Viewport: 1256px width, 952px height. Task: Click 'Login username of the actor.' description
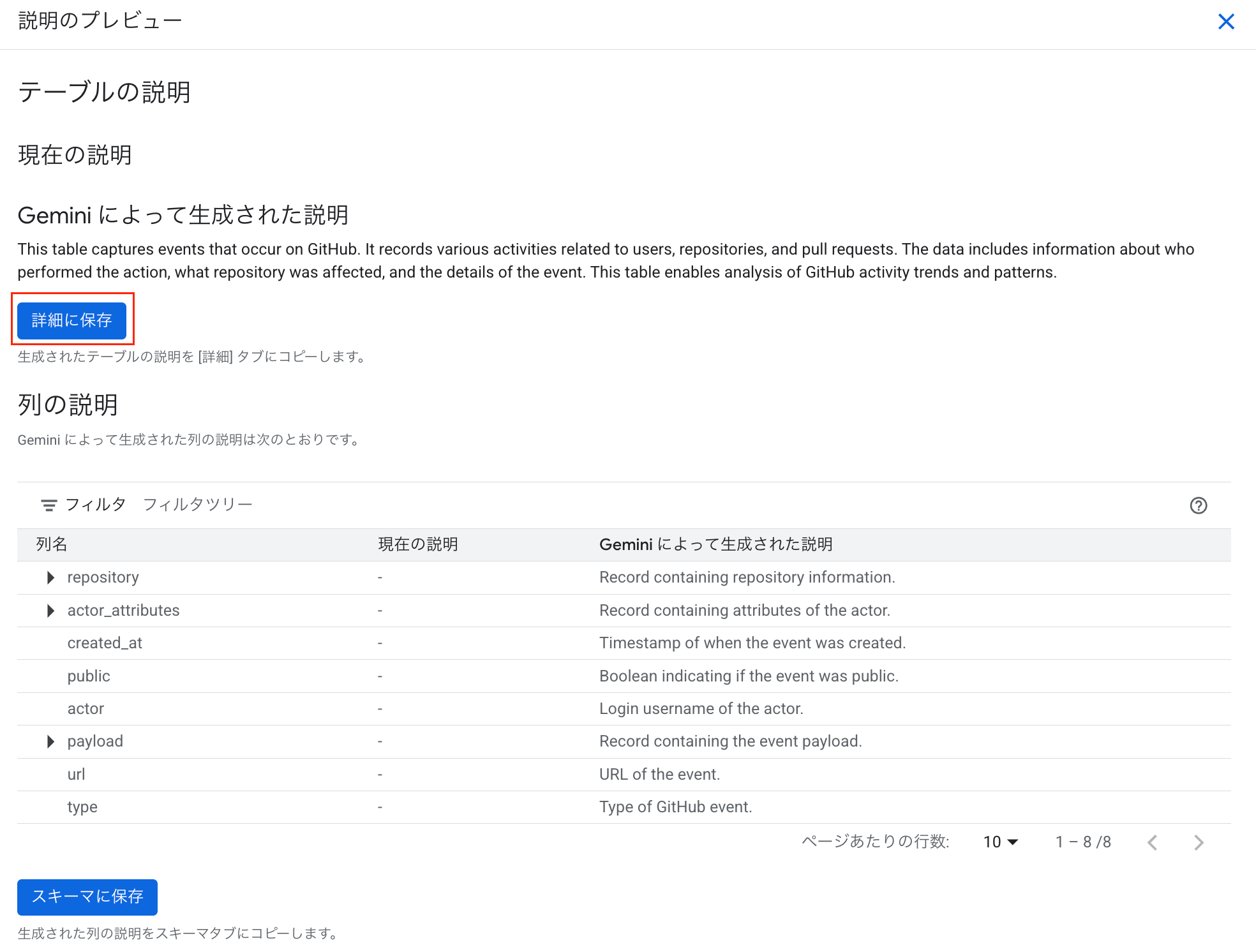click(x=701, y=709)
